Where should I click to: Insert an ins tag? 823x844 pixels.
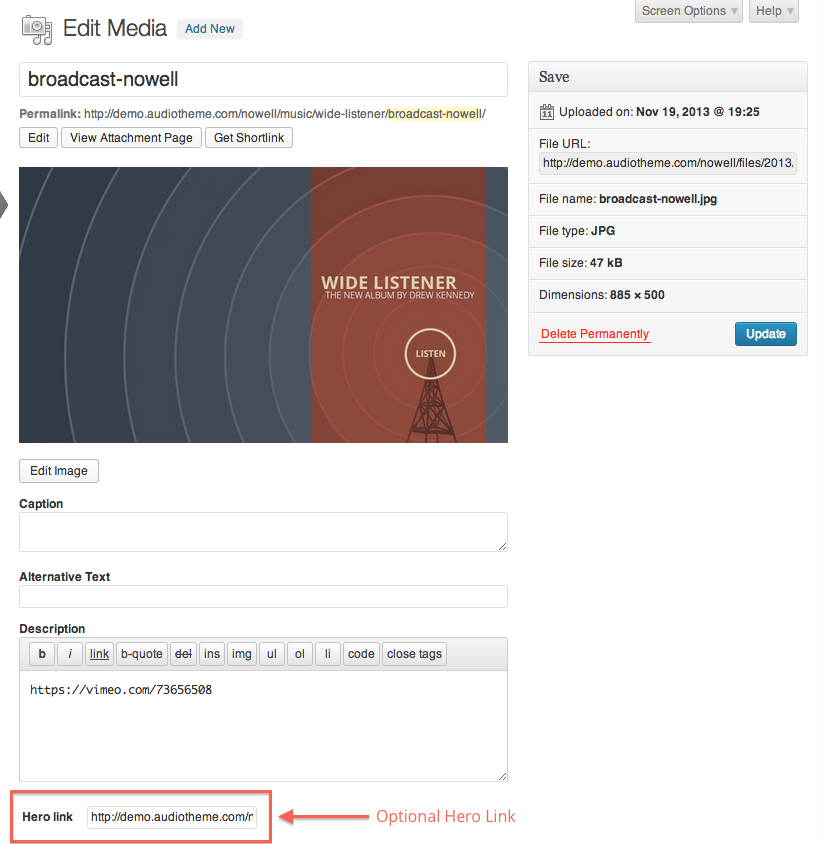click(212, 654)
